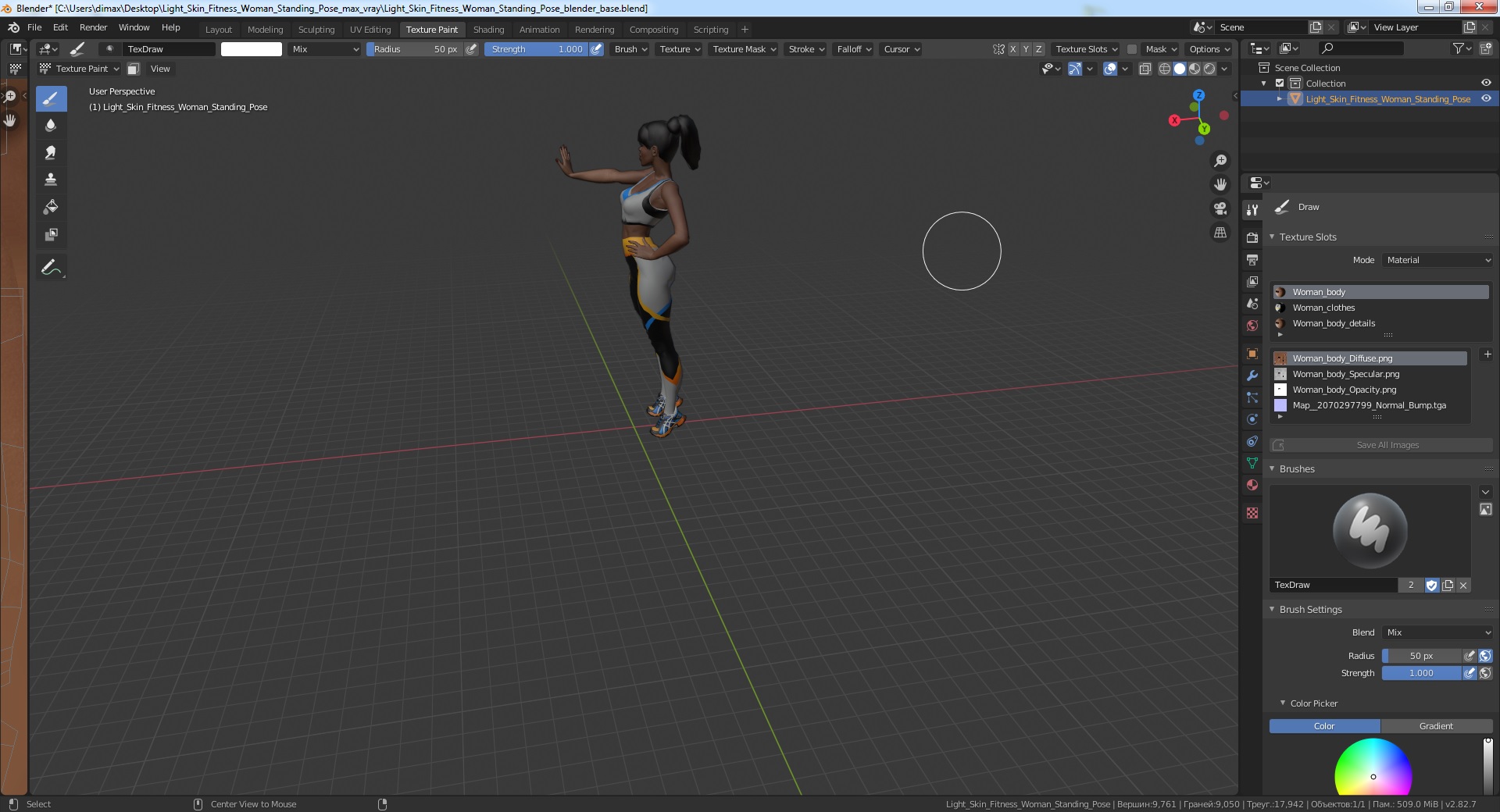Uncheck Collection exclude checkbox
Image resolution: width=1500 pixels, height=812 pixels.
click(1280, 84)
